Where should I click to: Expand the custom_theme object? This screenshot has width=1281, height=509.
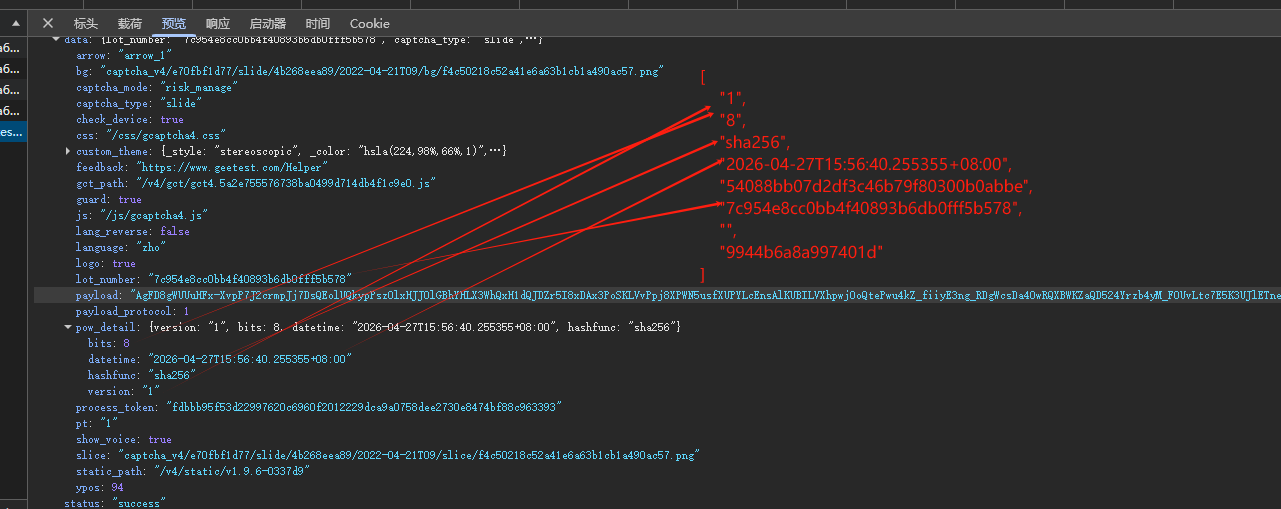tap(68, 151)
